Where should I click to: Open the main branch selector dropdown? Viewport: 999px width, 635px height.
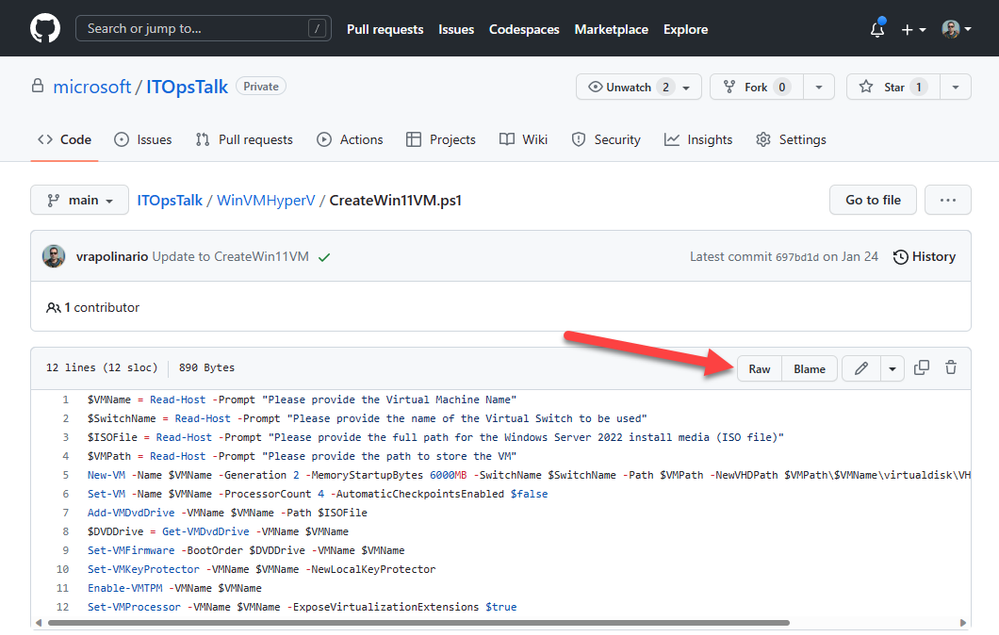(x=80, y=200)
